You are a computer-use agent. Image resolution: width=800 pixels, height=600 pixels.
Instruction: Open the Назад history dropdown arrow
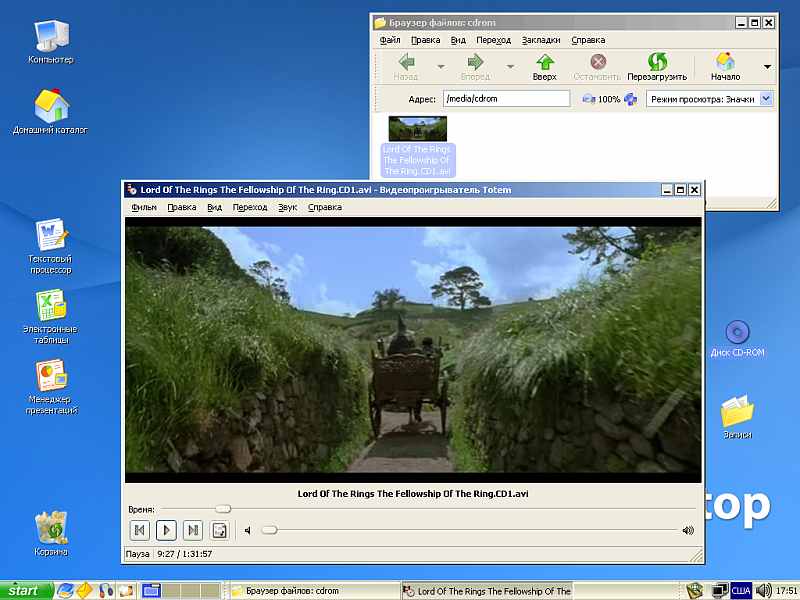[441, 66]
